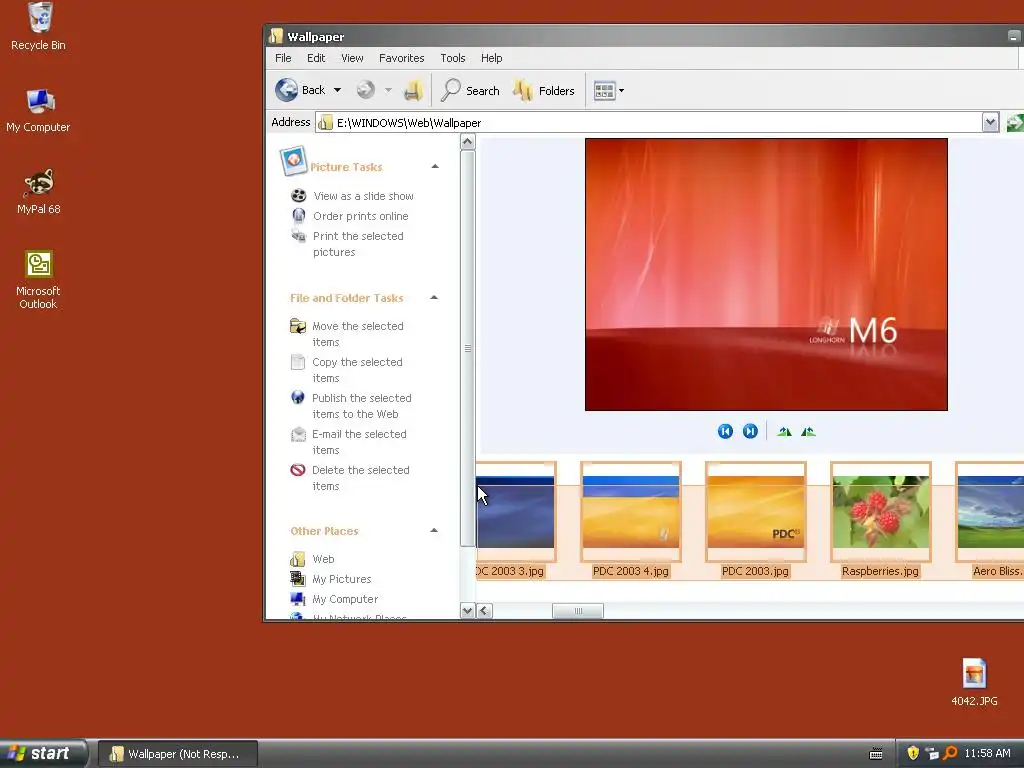Open the Tools menu
The image size is (1024, 768).
pos(453,58)
